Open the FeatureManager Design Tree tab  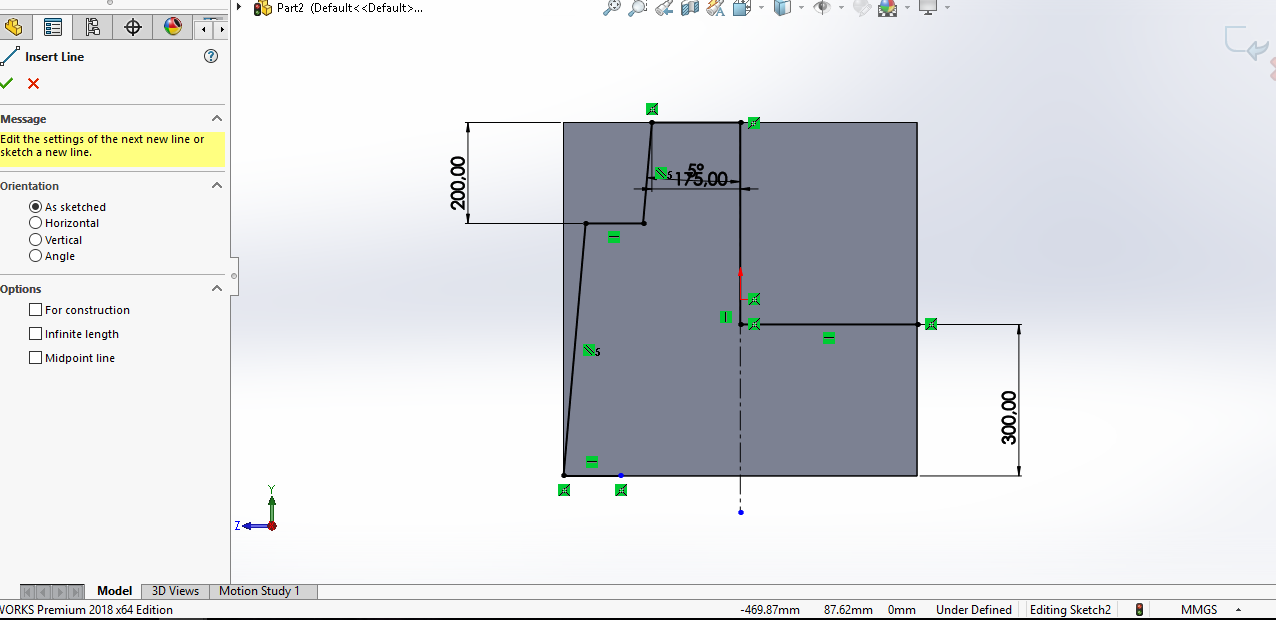tap(14, 27)
